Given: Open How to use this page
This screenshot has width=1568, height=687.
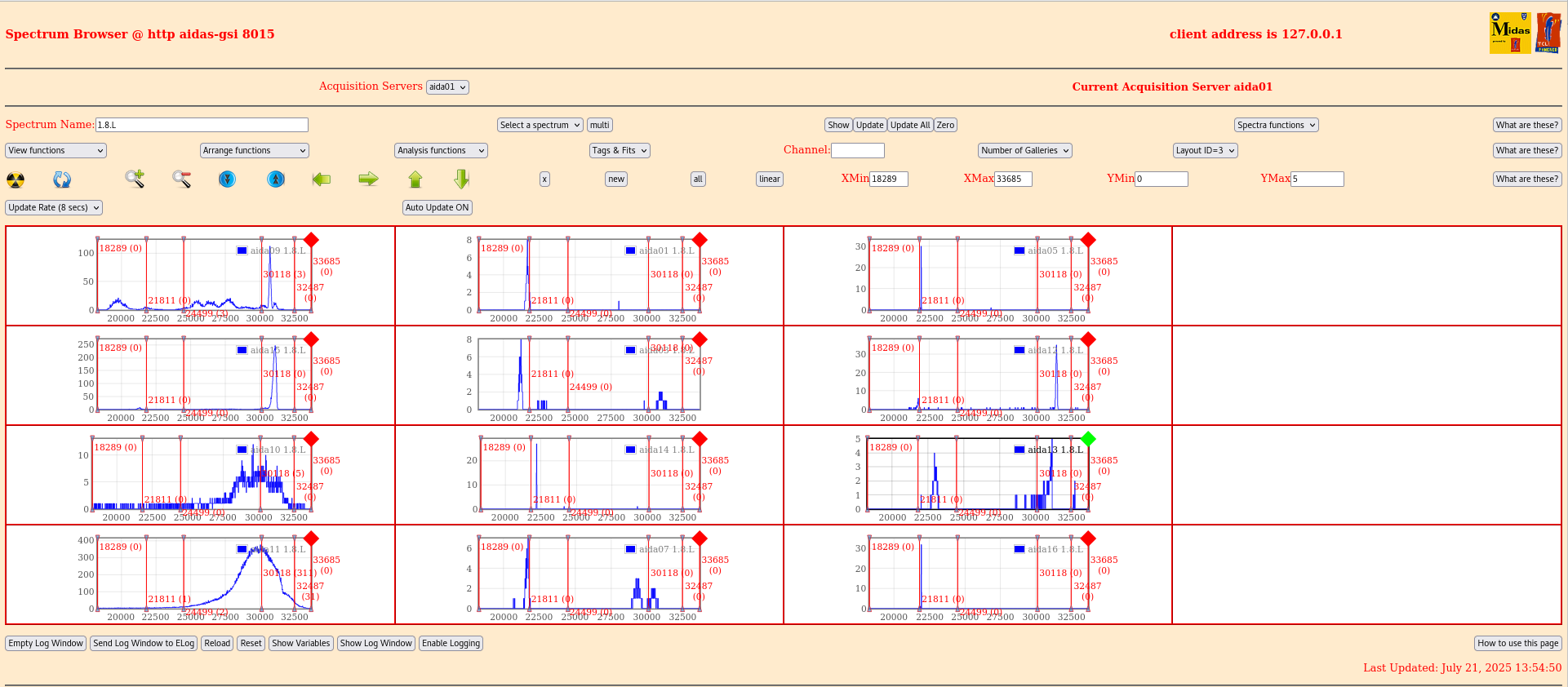Looking at the screenshot, I should tap(1518, 644).
